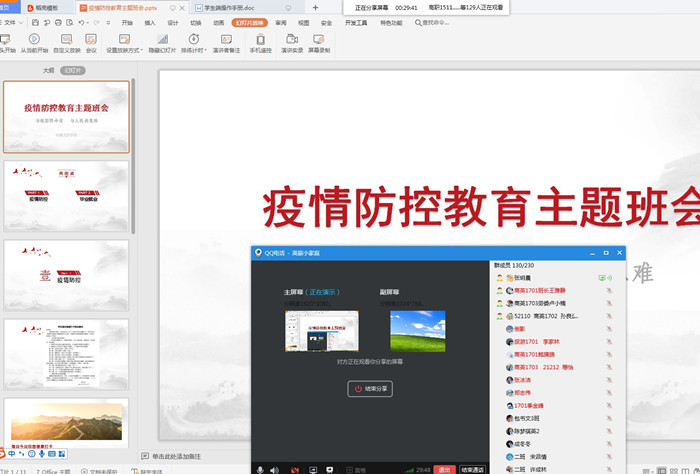700x474 pixels.
Task: Select the 副屏幕 secondary screen thumbnail
Action: click(x=417, y=331)
